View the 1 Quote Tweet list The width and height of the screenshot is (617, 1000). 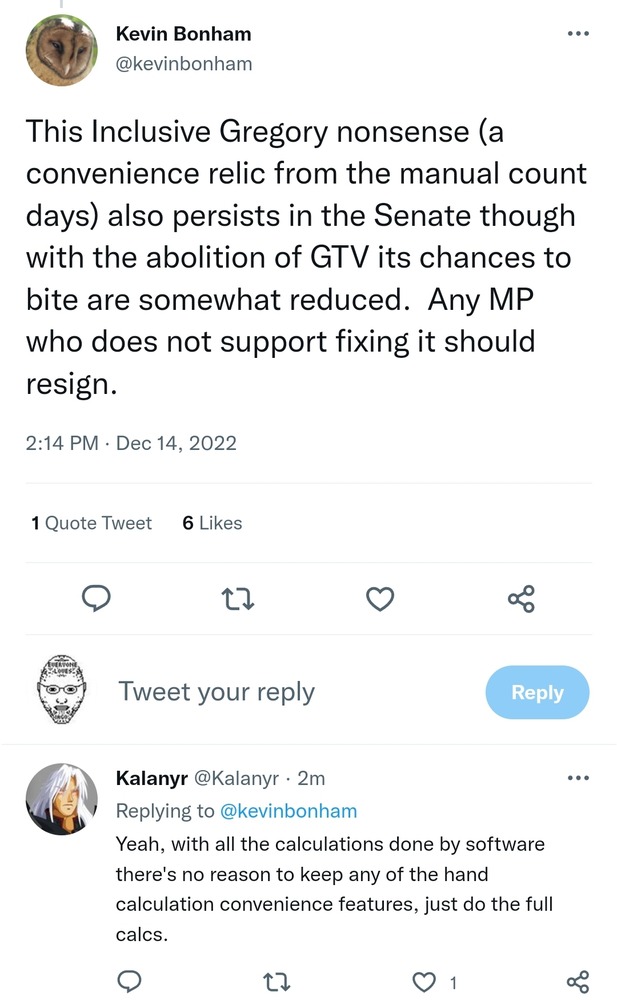[x=92, y=523]
